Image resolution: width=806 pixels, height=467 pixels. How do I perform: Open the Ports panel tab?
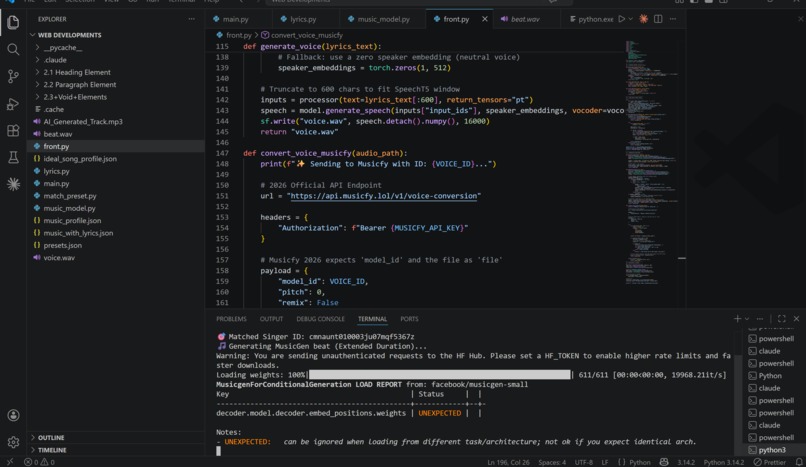tap(409, 319)
